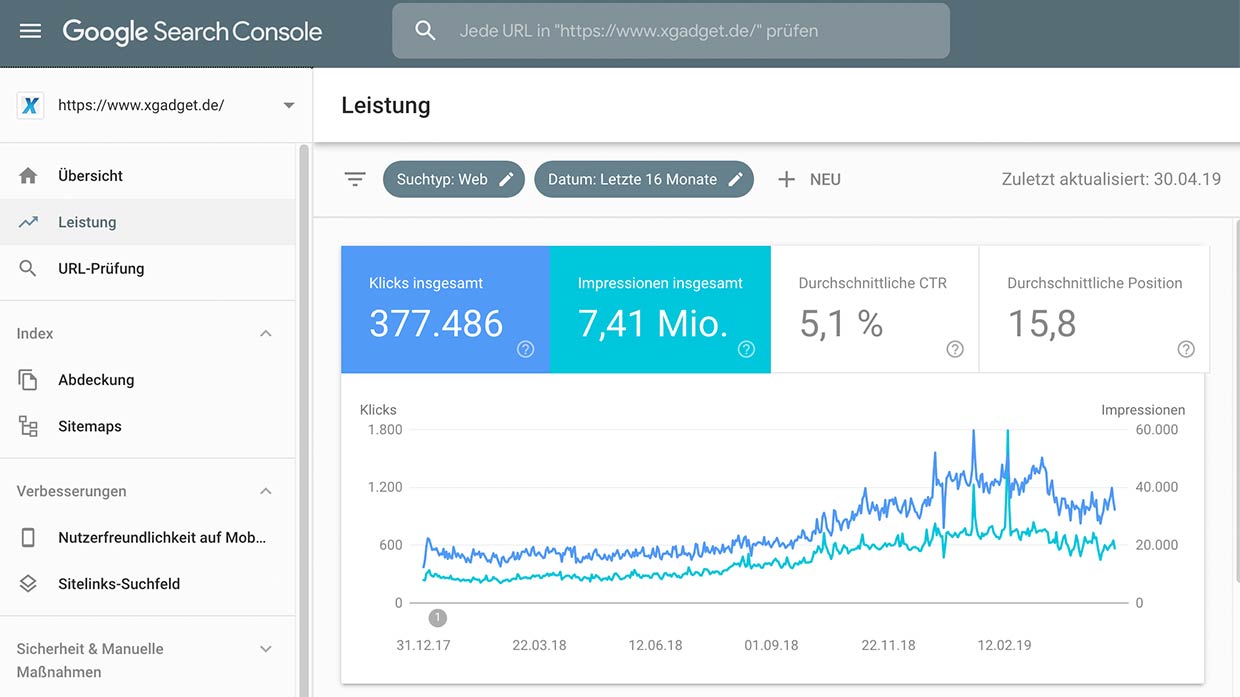Open the Sitemaps report
This screenshot has height=697, width=1240.
click(148, 426)
